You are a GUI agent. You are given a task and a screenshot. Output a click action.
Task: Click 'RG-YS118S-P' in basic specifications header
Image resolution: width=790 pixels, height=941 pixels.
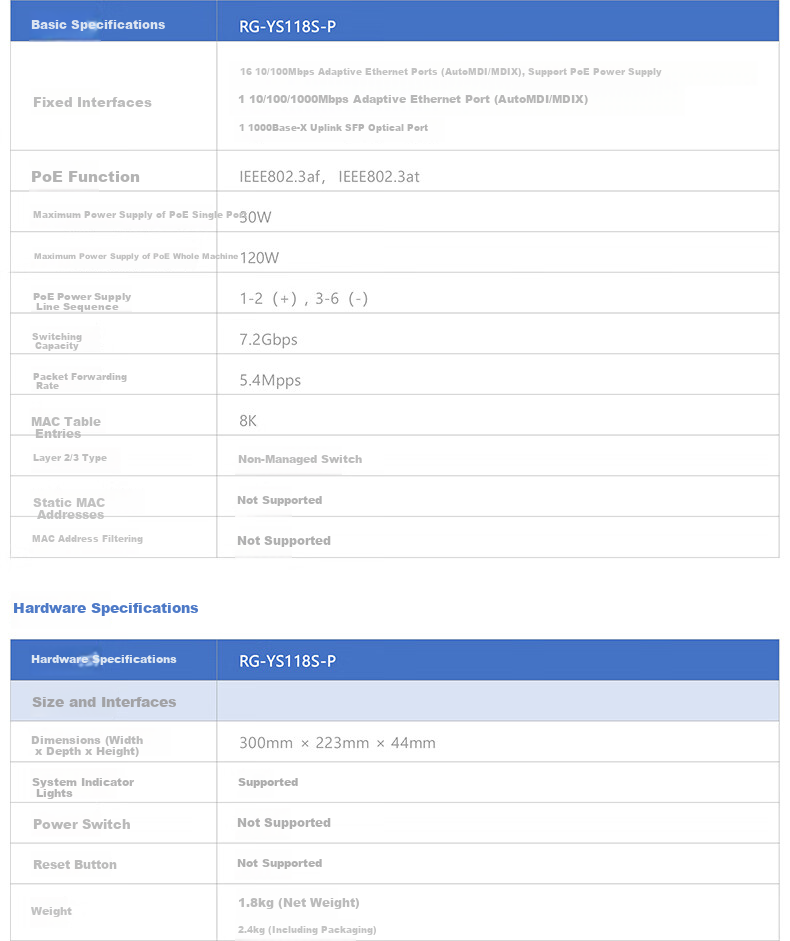point(288,27)
